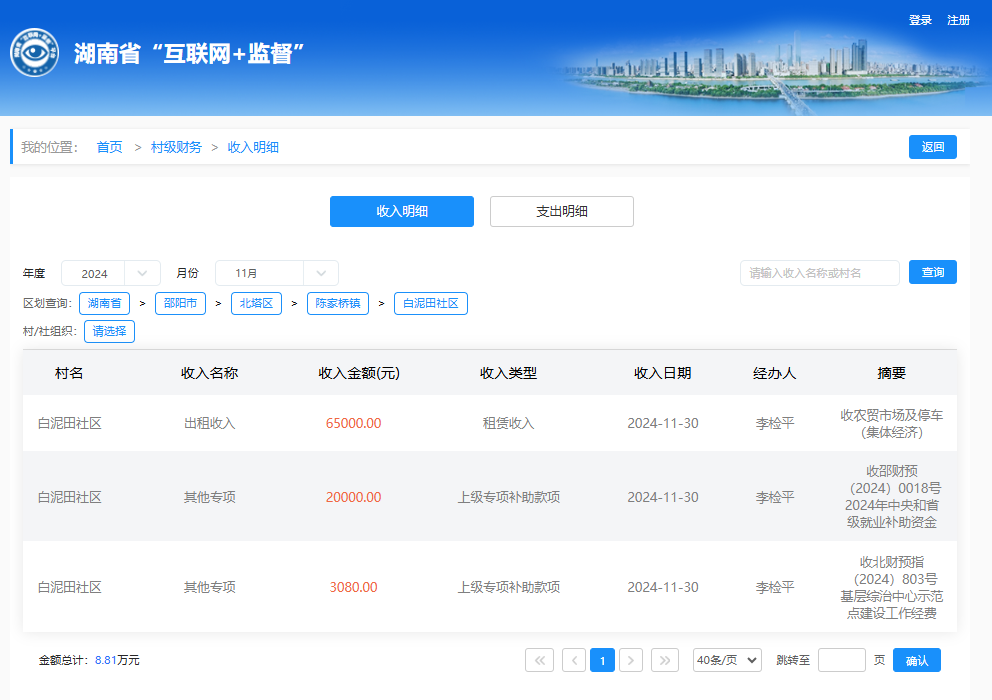
Task: Click 2024-11-30 in the 3080.00 row
Action: coord(663,587)
